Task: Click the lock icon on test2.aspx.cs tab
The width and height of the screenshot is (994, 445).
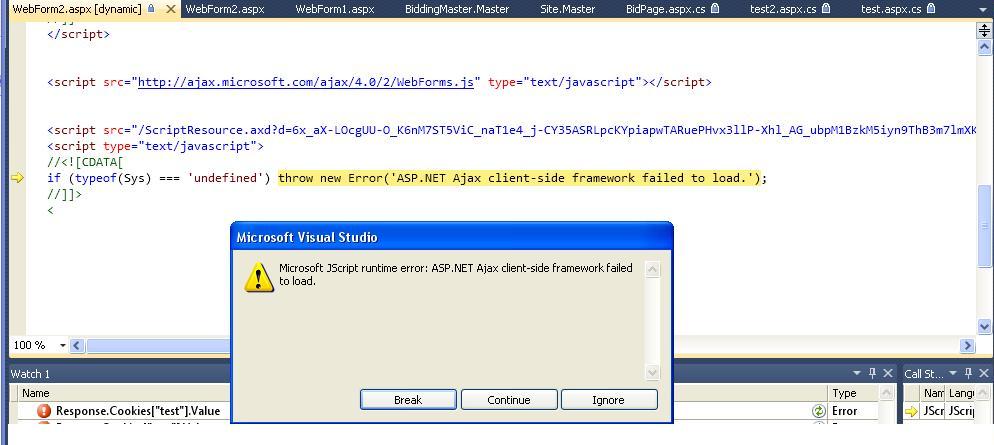Action: coord(825,9)
